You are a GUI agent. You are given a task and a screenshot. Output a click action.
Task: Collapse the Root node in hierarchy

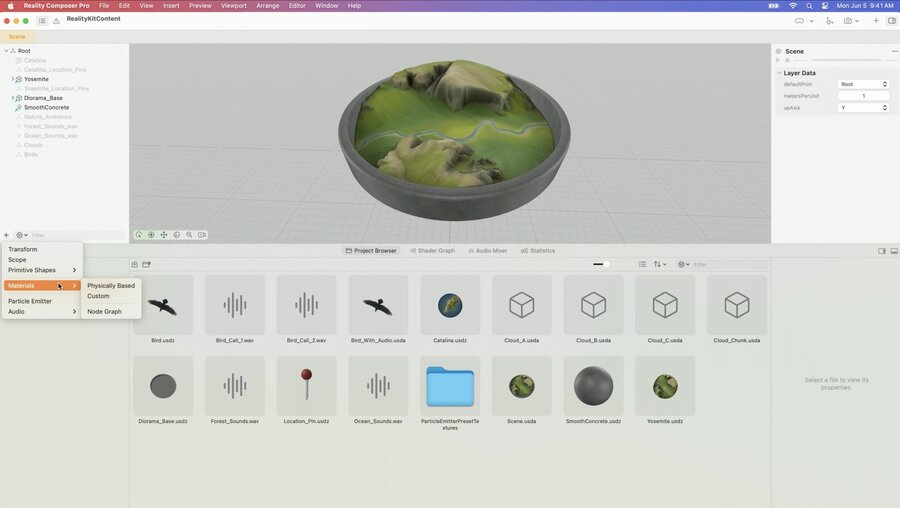click(6, 51)
